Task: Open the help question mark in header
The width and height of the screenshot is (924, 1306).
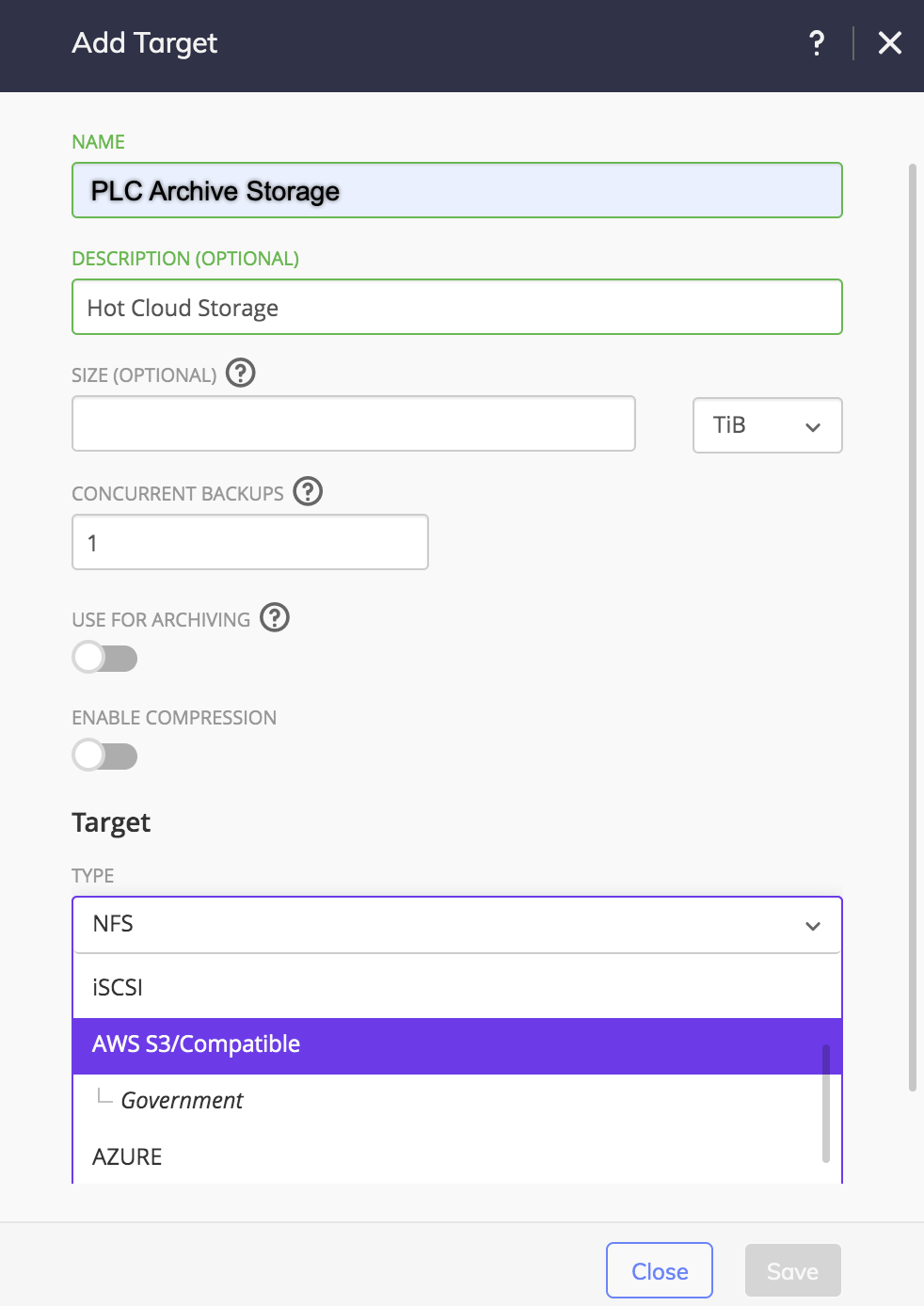Action: point(816,42)
